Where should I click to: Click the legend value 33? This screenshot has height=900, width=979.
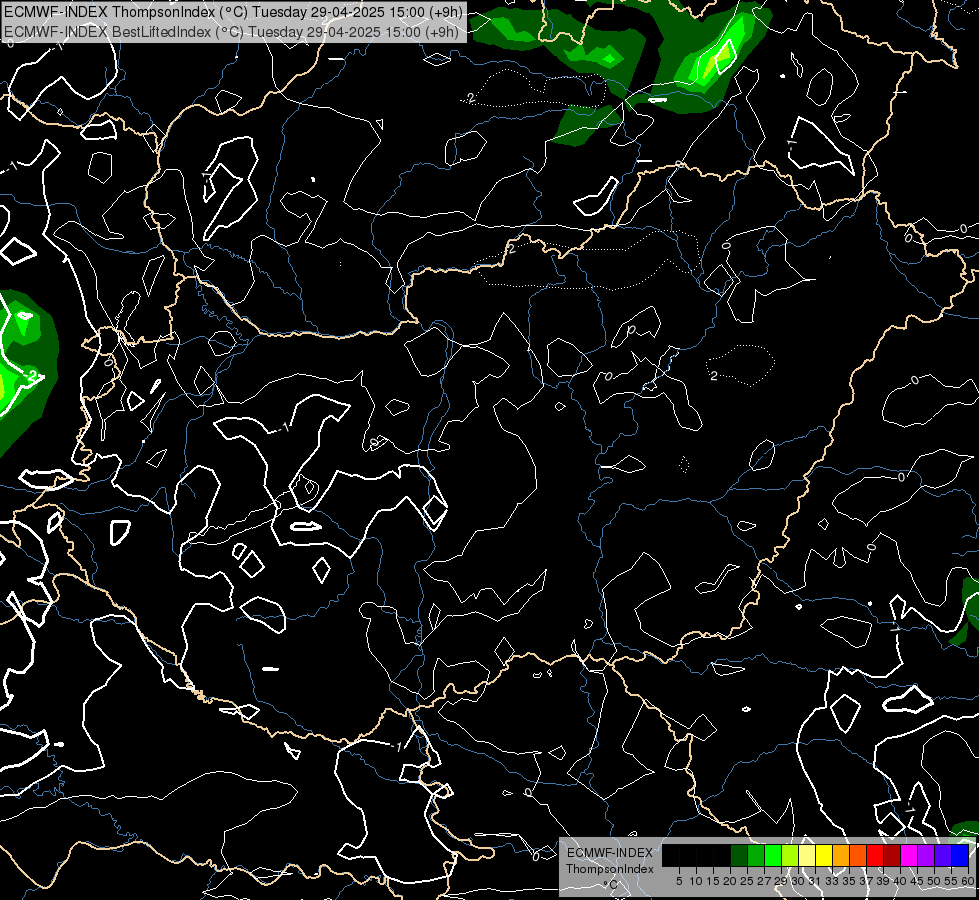(x=832, y=881)
